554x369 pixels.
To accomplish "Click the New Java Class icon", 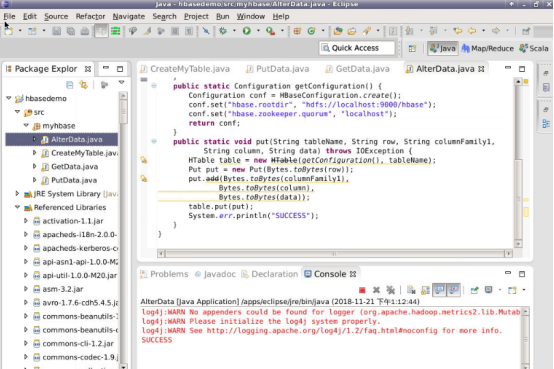I will click(311, 31).
